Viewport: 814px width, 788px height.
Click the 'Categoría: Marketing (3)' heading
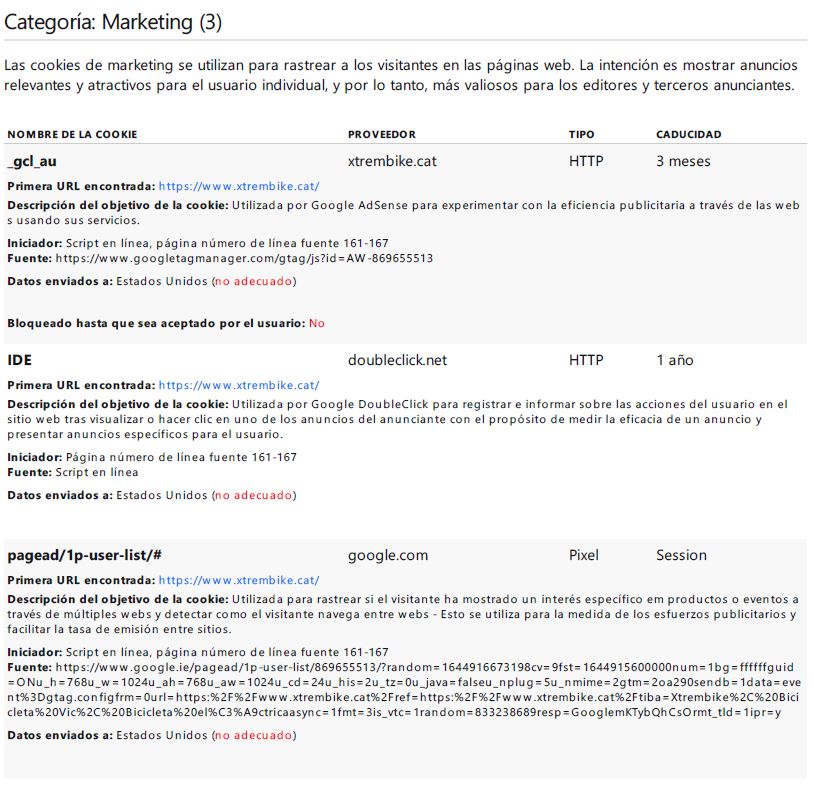[112, 21]
